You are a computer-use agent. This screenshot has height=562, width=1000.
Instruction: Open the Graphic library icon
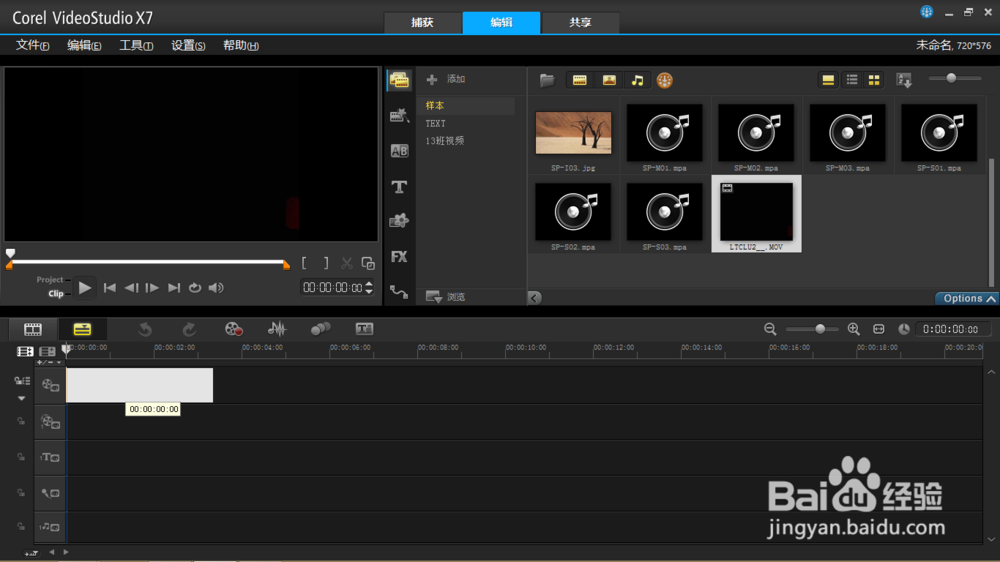tap(399, 221)
